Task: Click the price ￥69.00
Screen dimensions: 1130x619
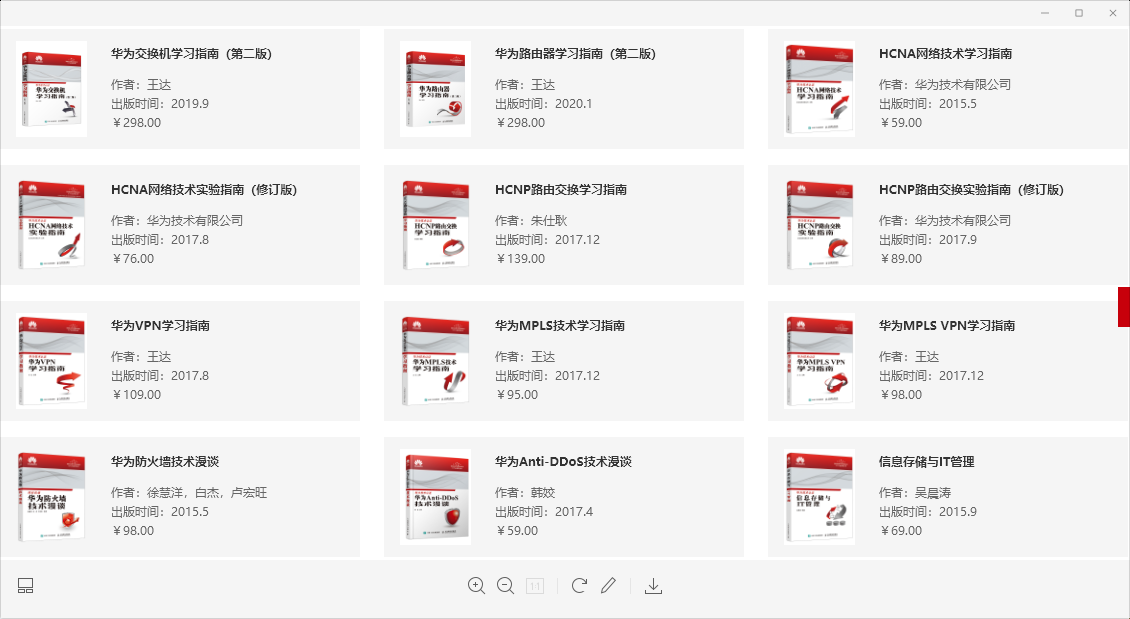Action: point(901,531)
